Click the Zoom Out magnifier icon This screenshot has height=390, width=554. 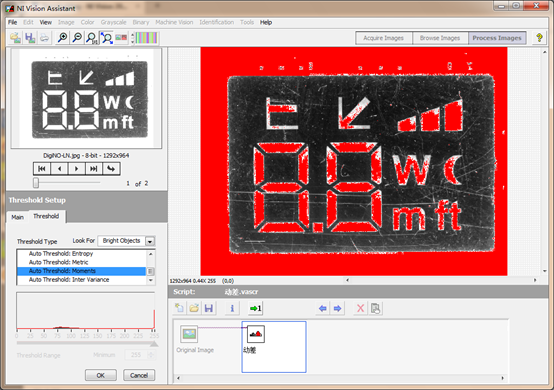(77, 37)
